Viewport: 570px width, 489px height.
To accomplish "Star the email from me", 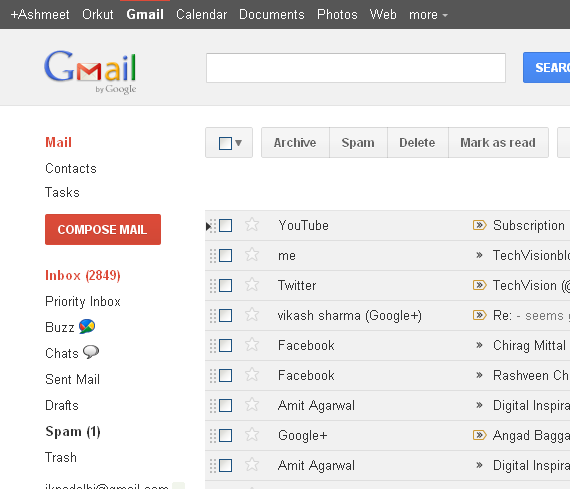I will click(x=252, y=255).
